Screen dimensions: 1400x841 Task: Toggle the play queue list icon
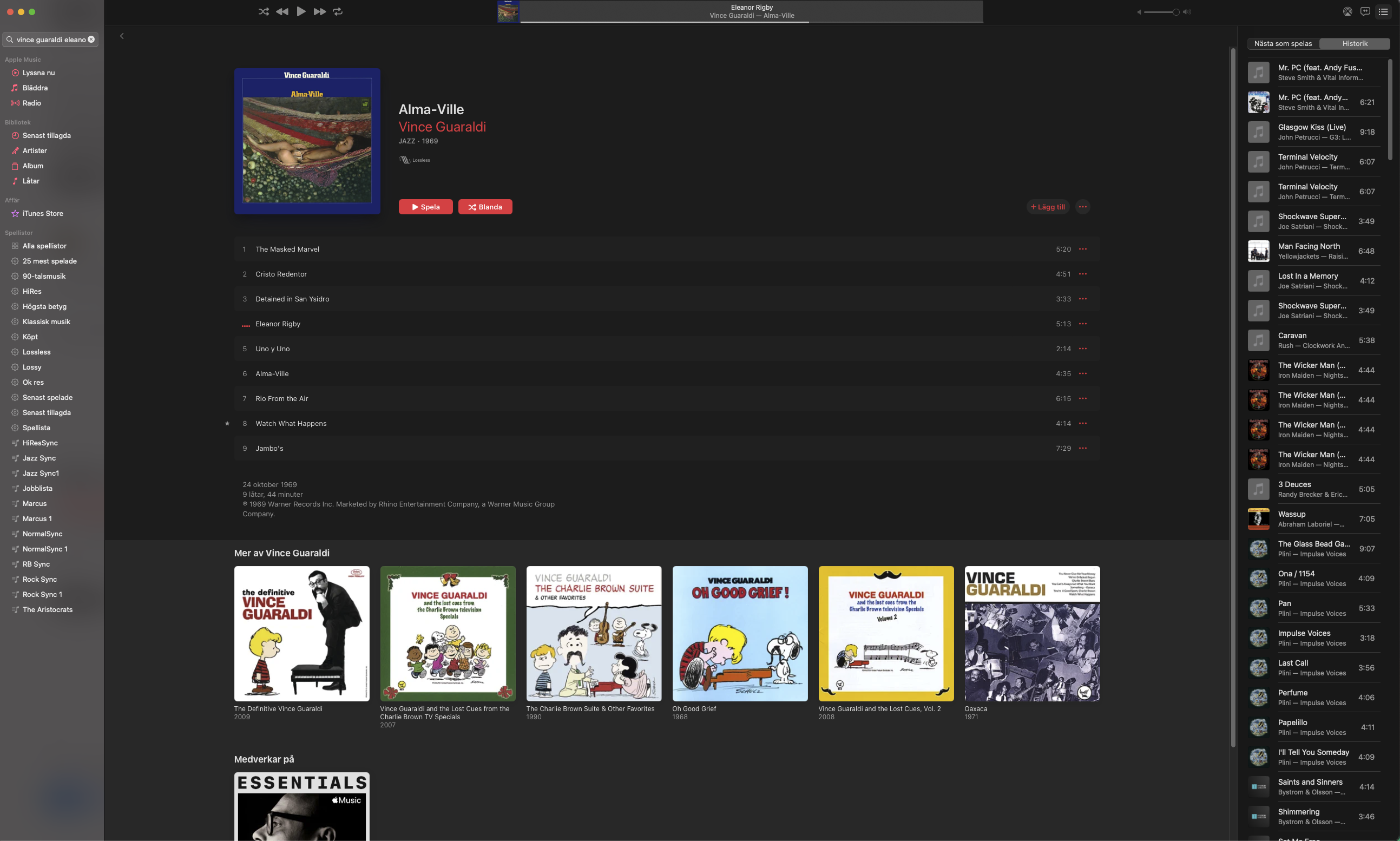(x=1383, y=12)
